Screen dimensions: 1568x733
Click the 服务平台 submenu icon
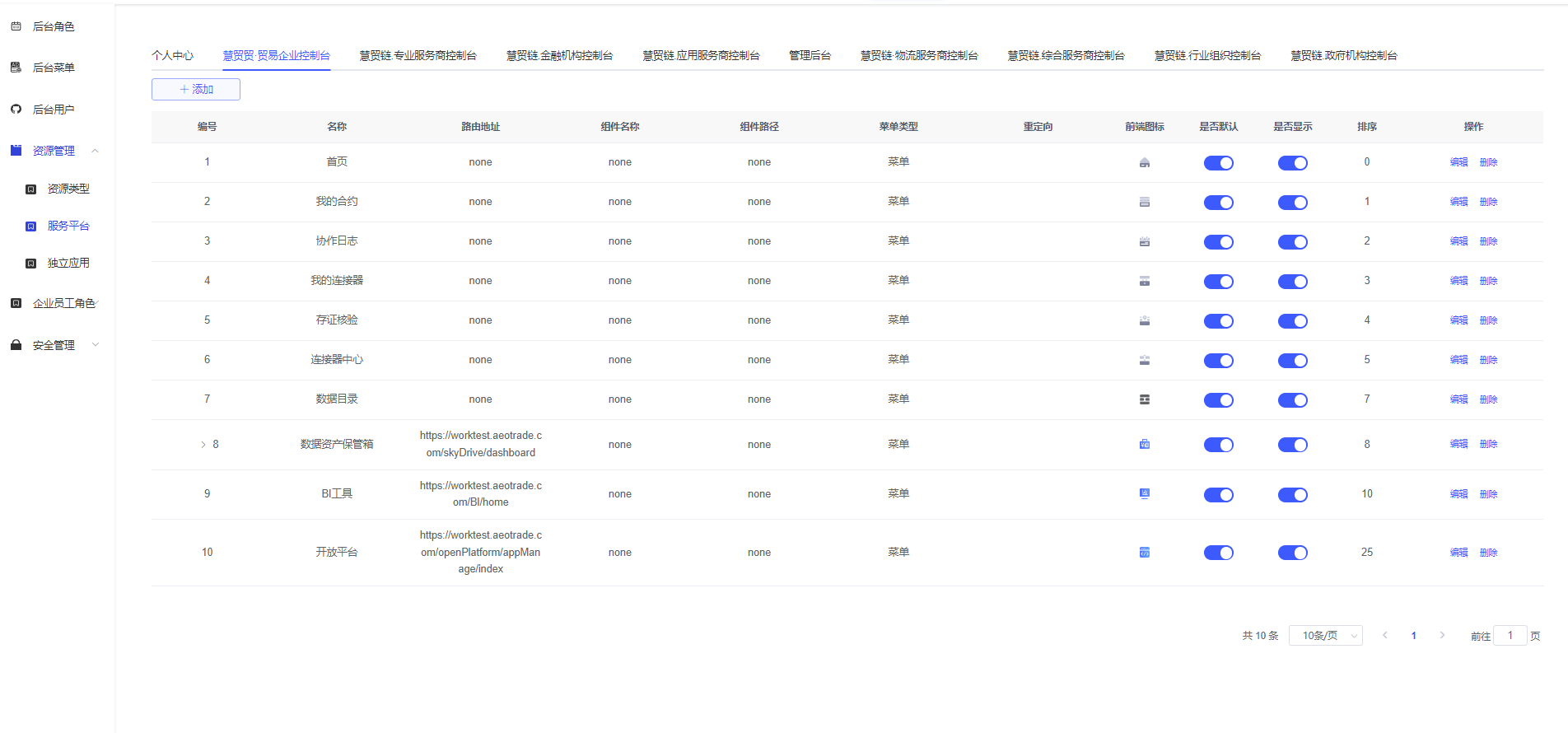(x=30, y=226)
